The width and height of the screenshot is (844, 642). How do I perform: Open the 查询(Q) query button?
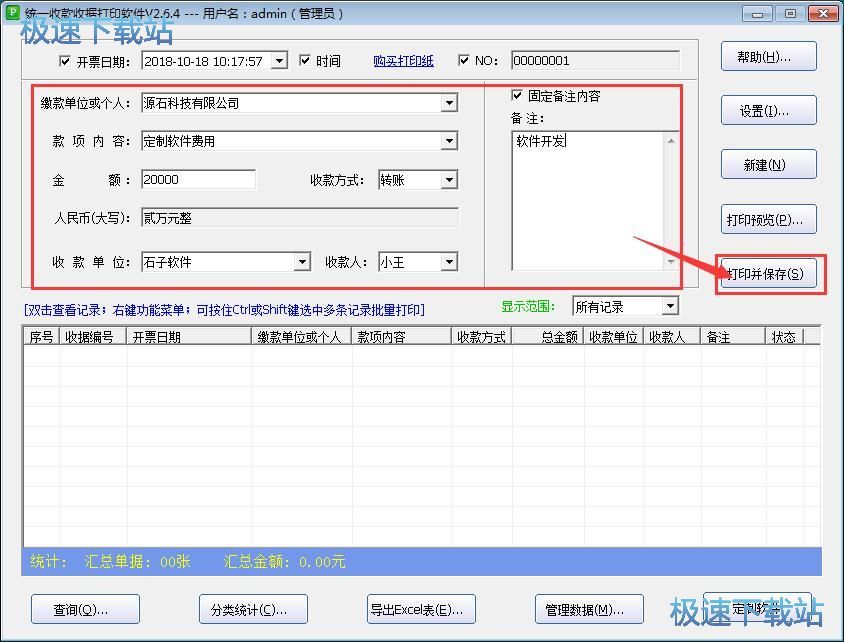point(86,609)
